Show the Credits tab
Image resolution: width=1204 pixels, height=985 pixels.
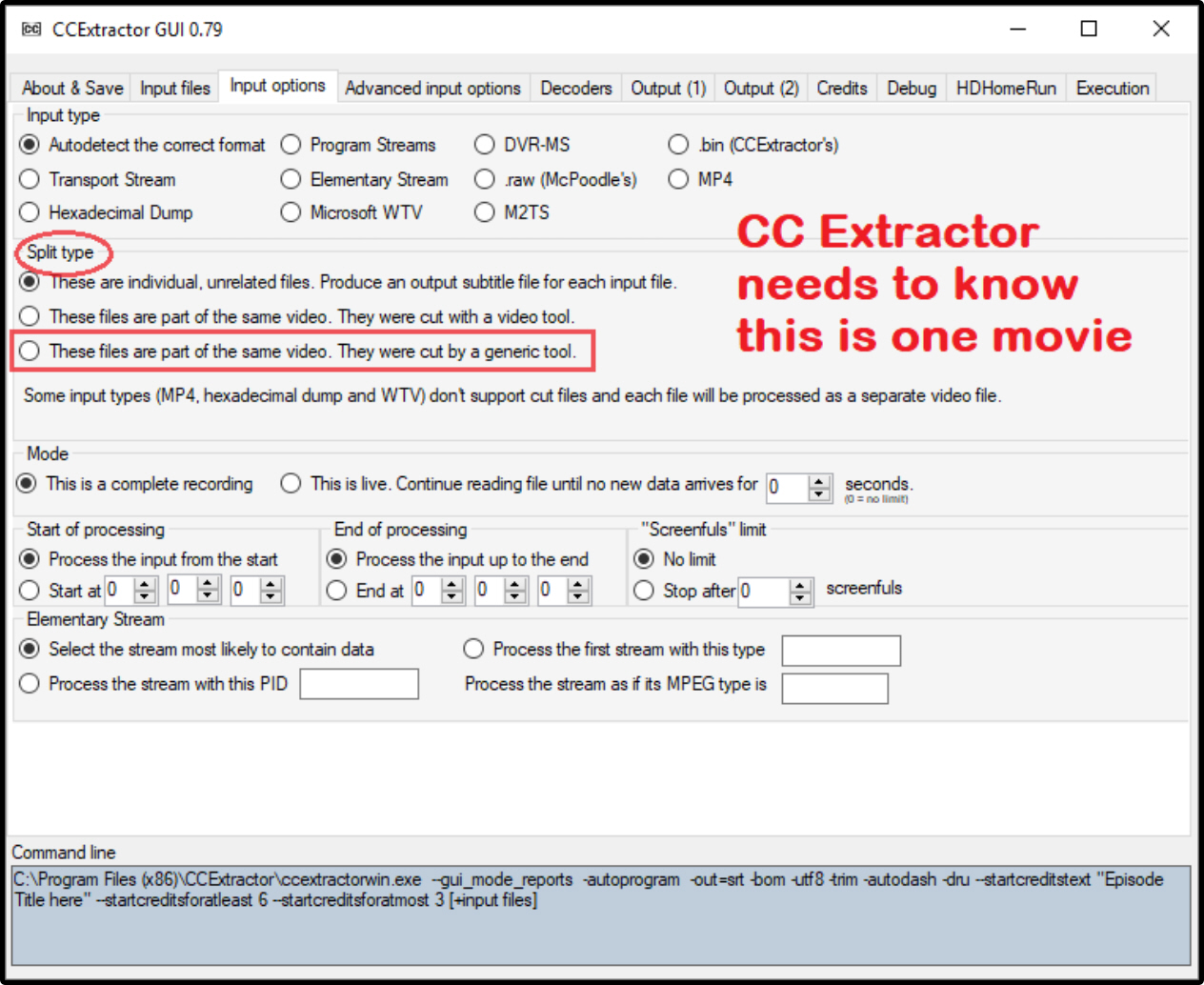842,88
